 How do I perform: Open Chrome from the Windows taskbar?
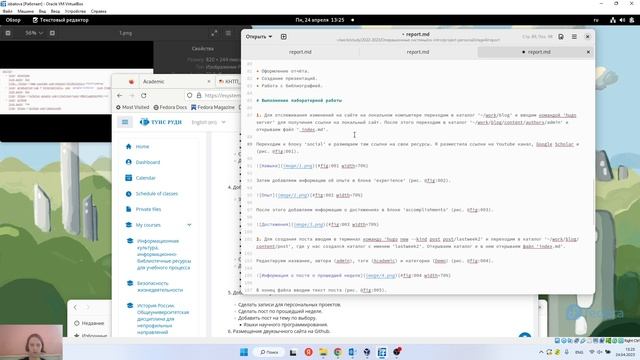338,352
